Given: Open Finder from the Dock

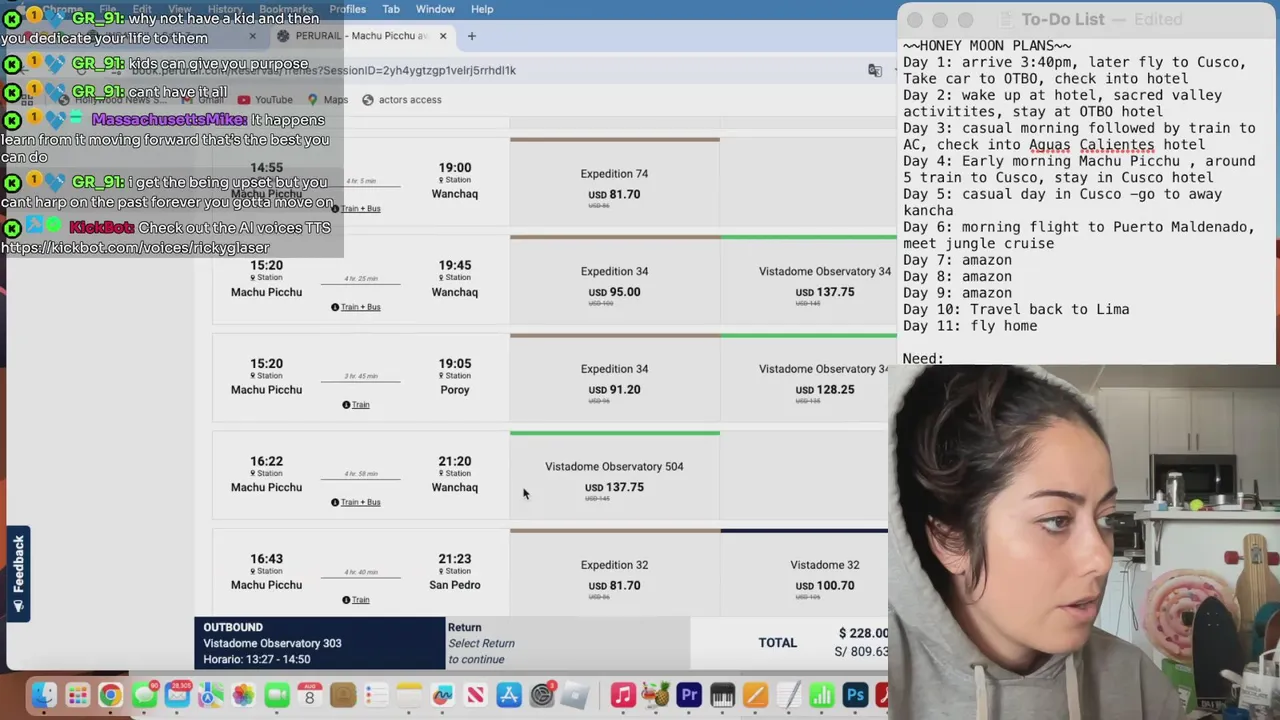Looking at the screenshot, I should pos(44,695).
